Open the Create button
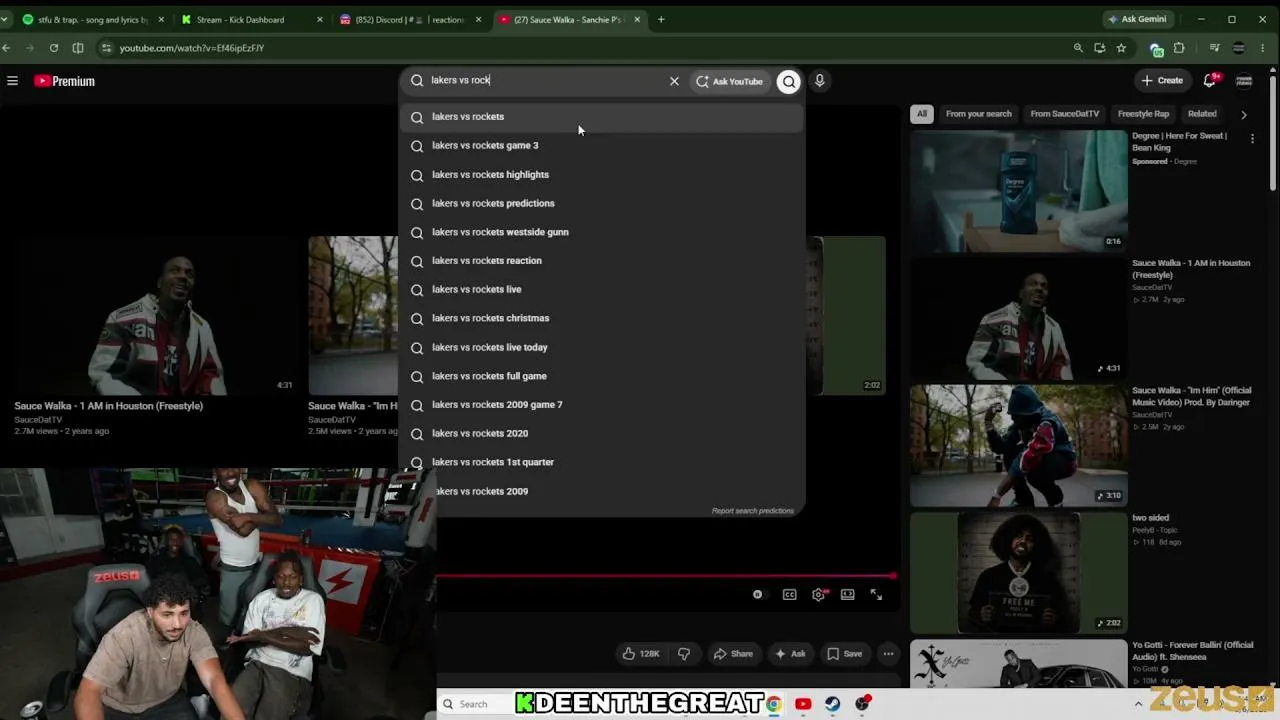Image resolution: width=1280 pixels, height=720 pixels. [x=1162, y=81]
